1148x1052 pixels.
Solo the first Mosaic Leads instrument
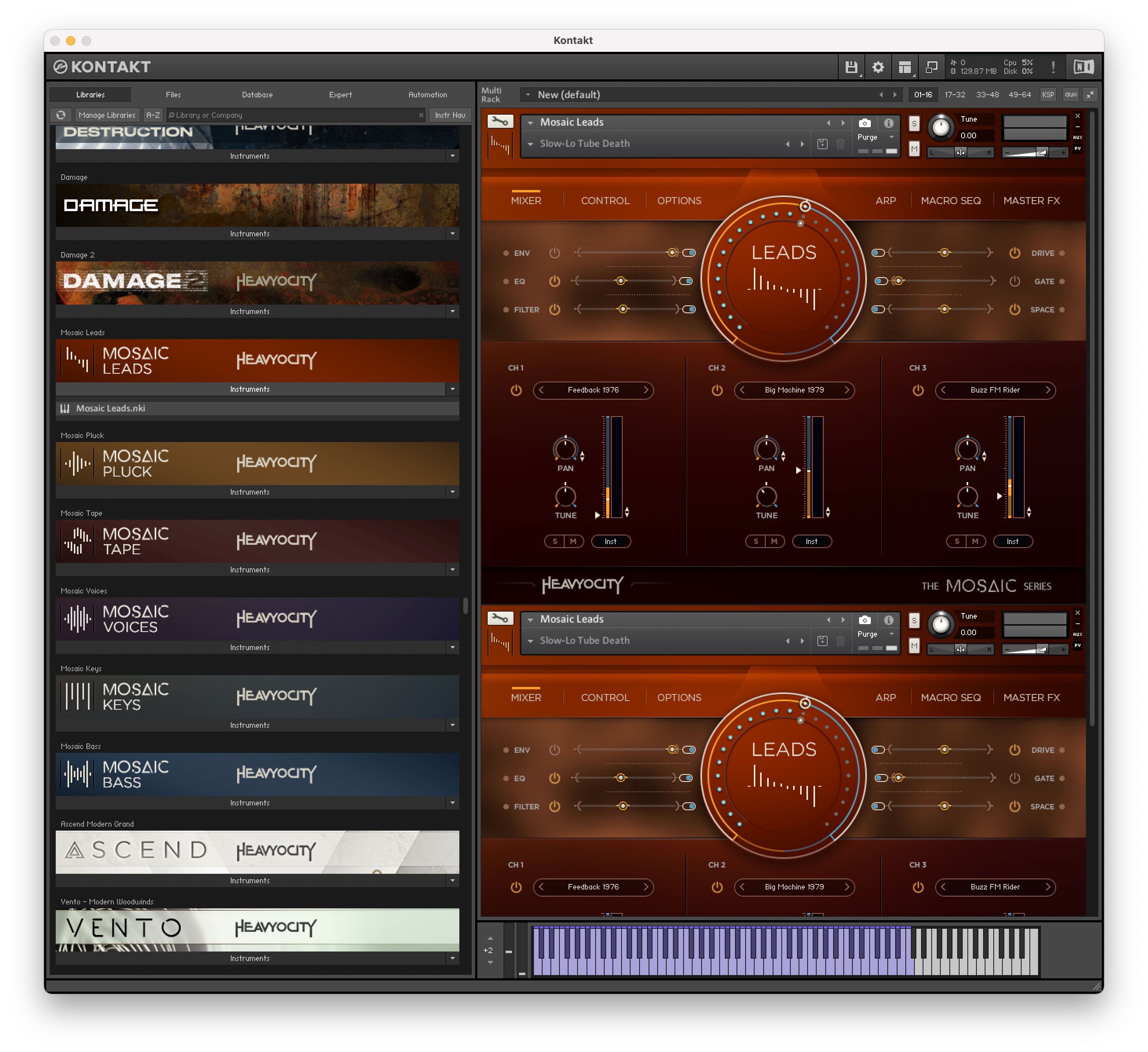click(914, 124)
